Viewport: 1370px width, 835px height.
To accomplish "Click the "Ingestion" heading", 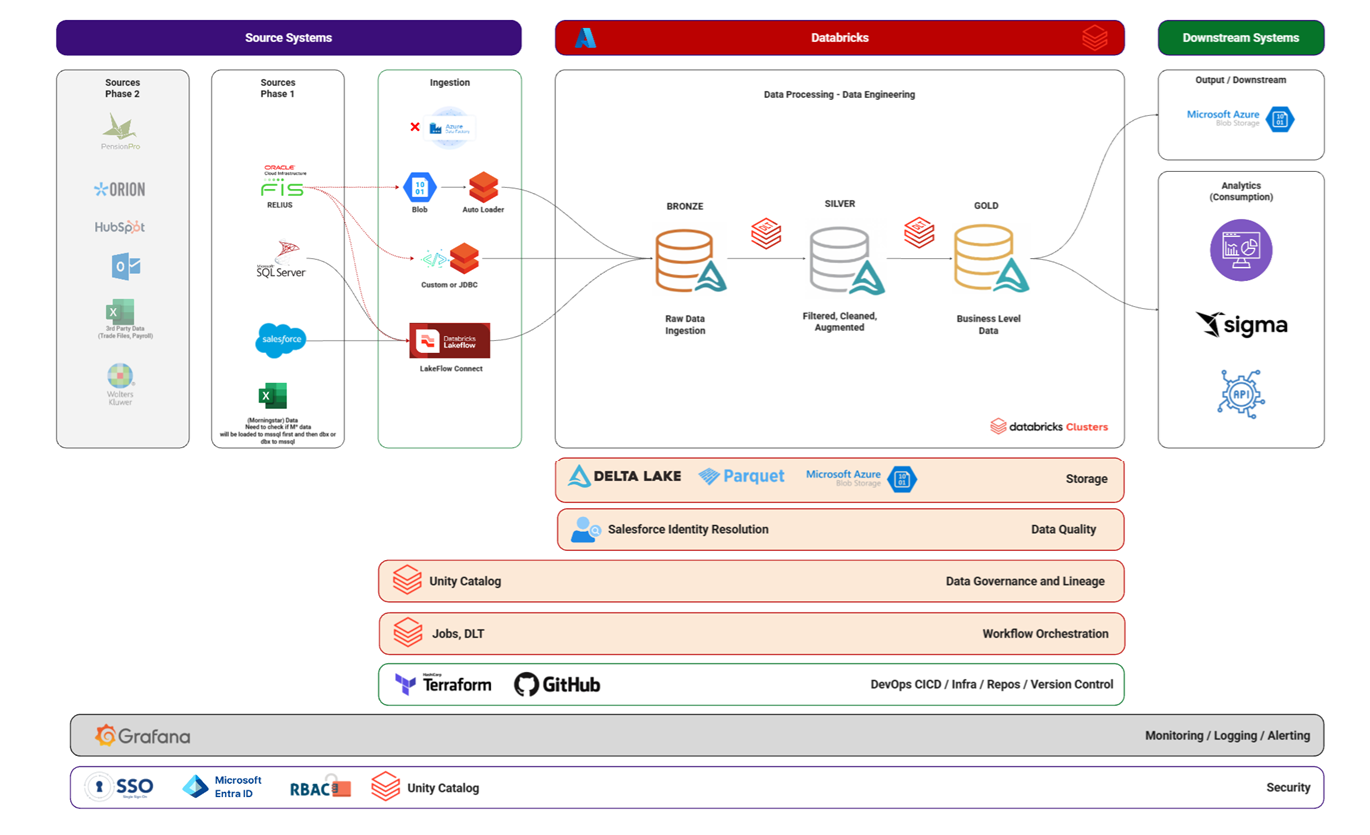I will pos(450,83).
